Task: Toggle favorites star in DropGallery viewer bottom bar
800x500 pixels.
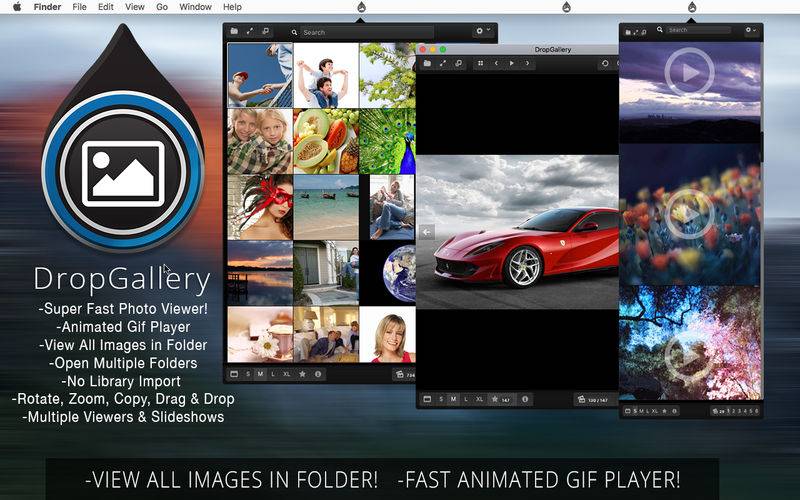Action: click(x=494, y=399)
